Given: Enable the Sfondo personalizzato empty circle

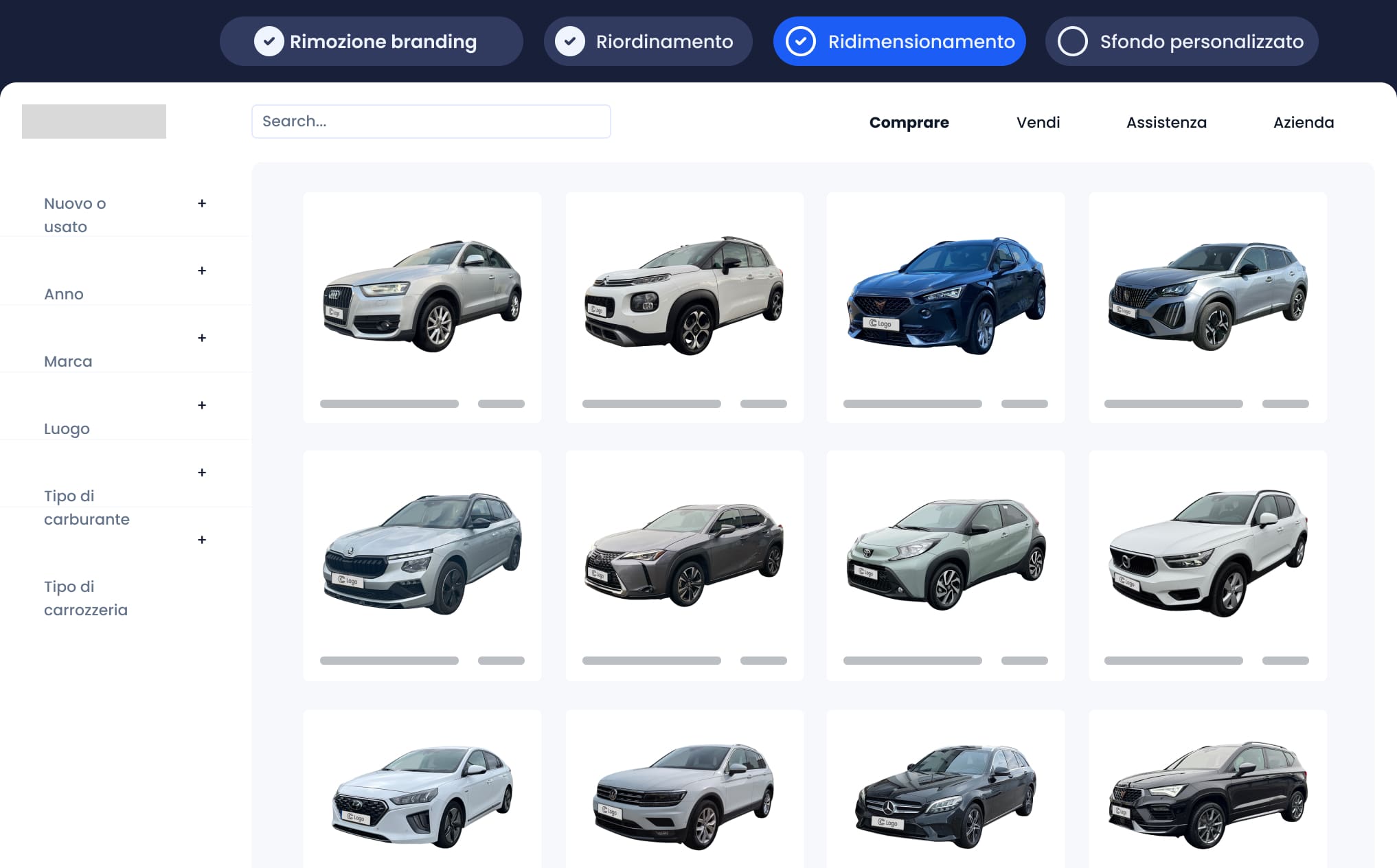Looking at the screenshot, I should pyautogui.click(x=1072, y=41).
